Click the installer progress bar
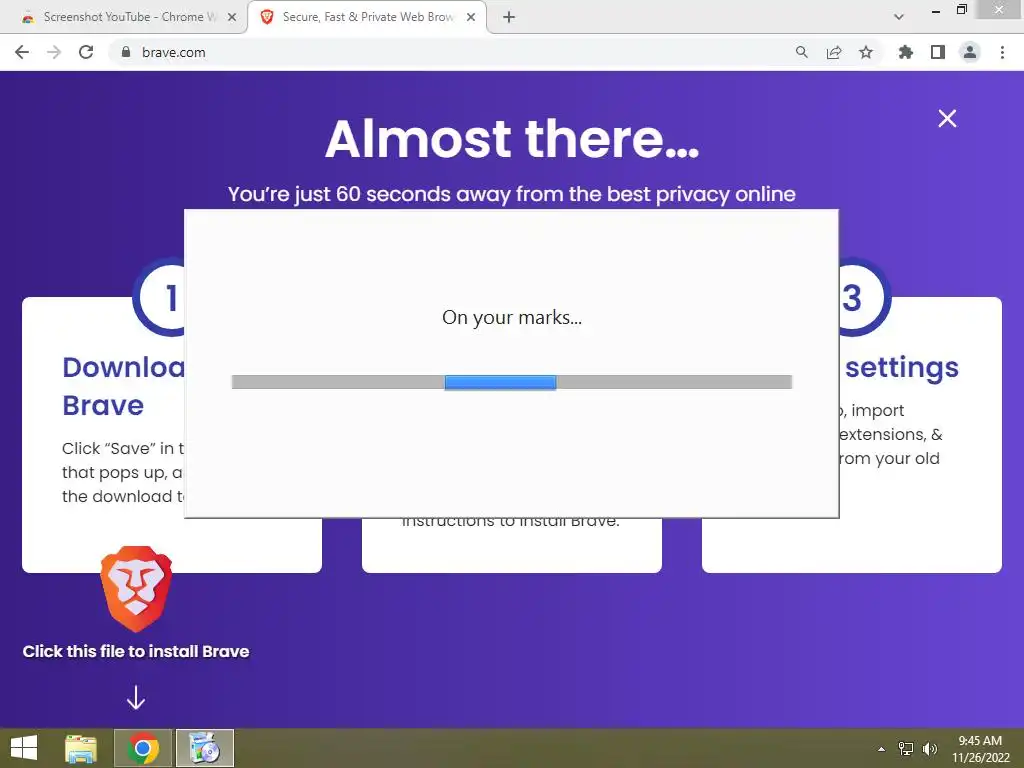The width and height of the screenshot is (1024, 768). click(512, 382)
